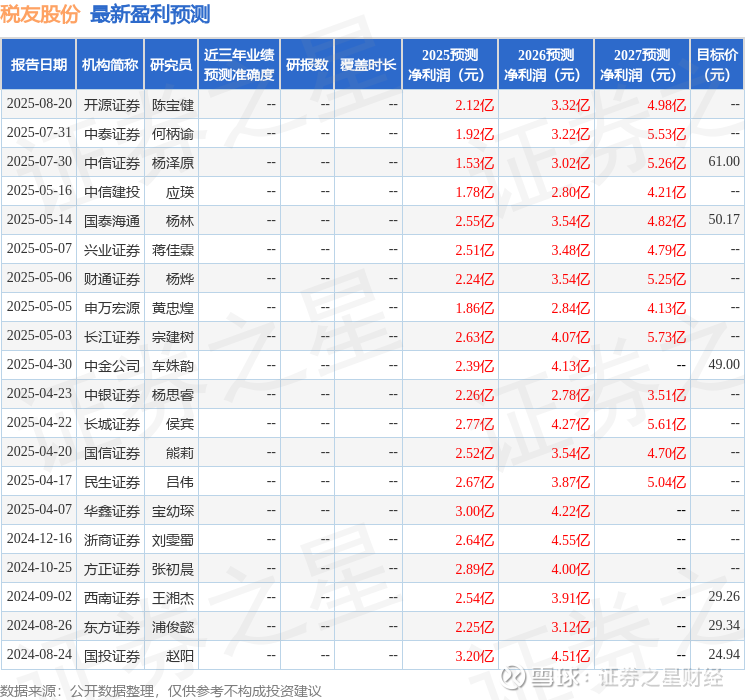Click 3.00亿 in 华鑫证券 row
This screenshot has width=745, height=700.
(475, 511)
